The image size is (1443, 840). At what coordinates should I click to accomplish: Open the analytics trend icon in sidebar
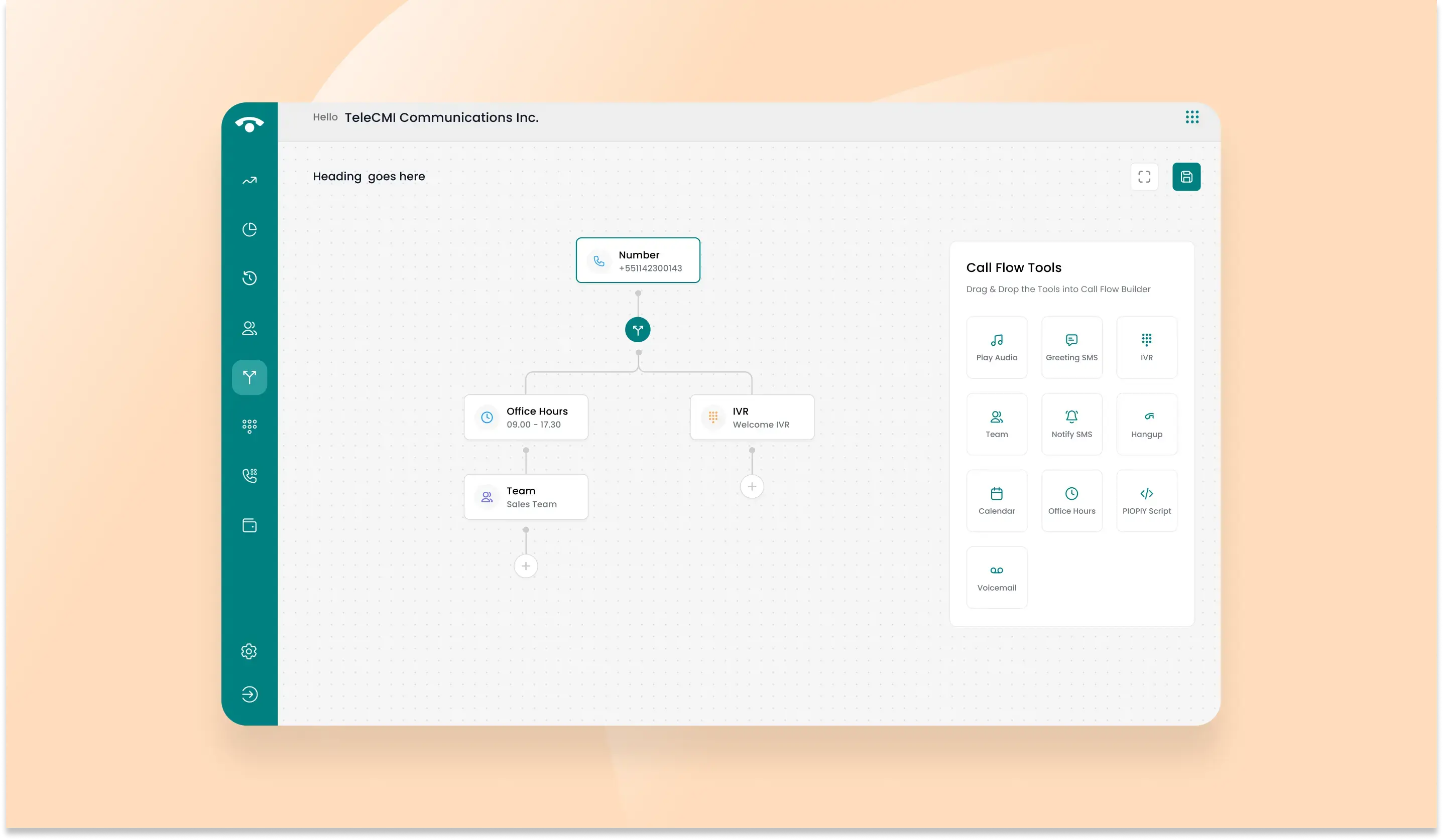pos(249,181)
